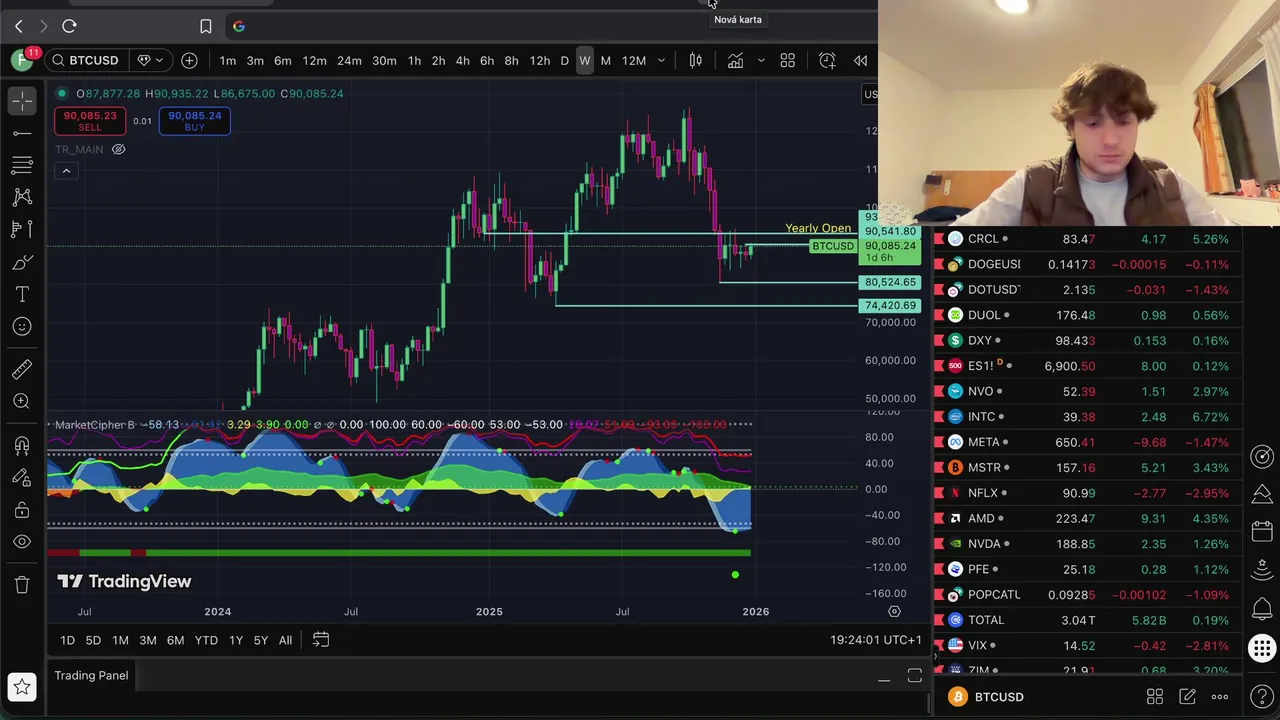The image size is (1280, 720).
Task: Select the W weekly timeframe
Action: (585, 61)
